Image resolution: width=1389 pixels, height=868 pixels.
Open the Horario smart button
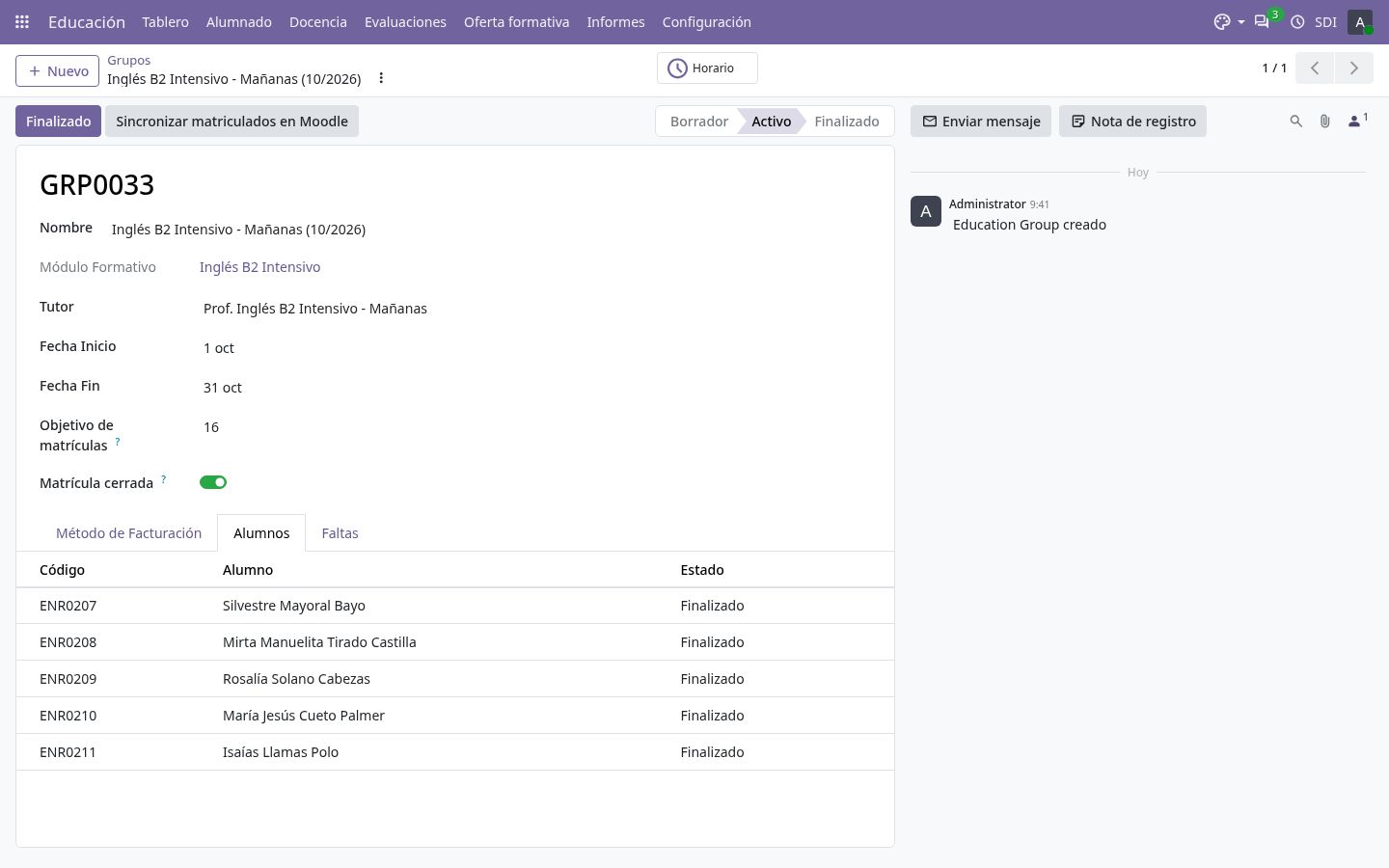707,68
